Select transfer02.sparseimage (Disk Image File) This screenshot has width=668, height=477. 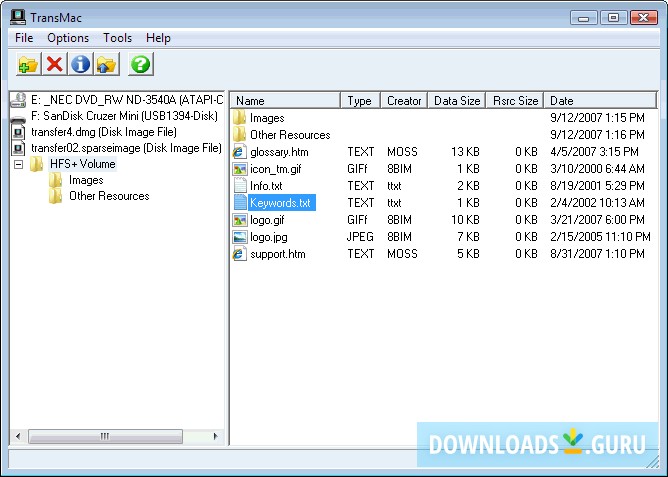[127, 148]
